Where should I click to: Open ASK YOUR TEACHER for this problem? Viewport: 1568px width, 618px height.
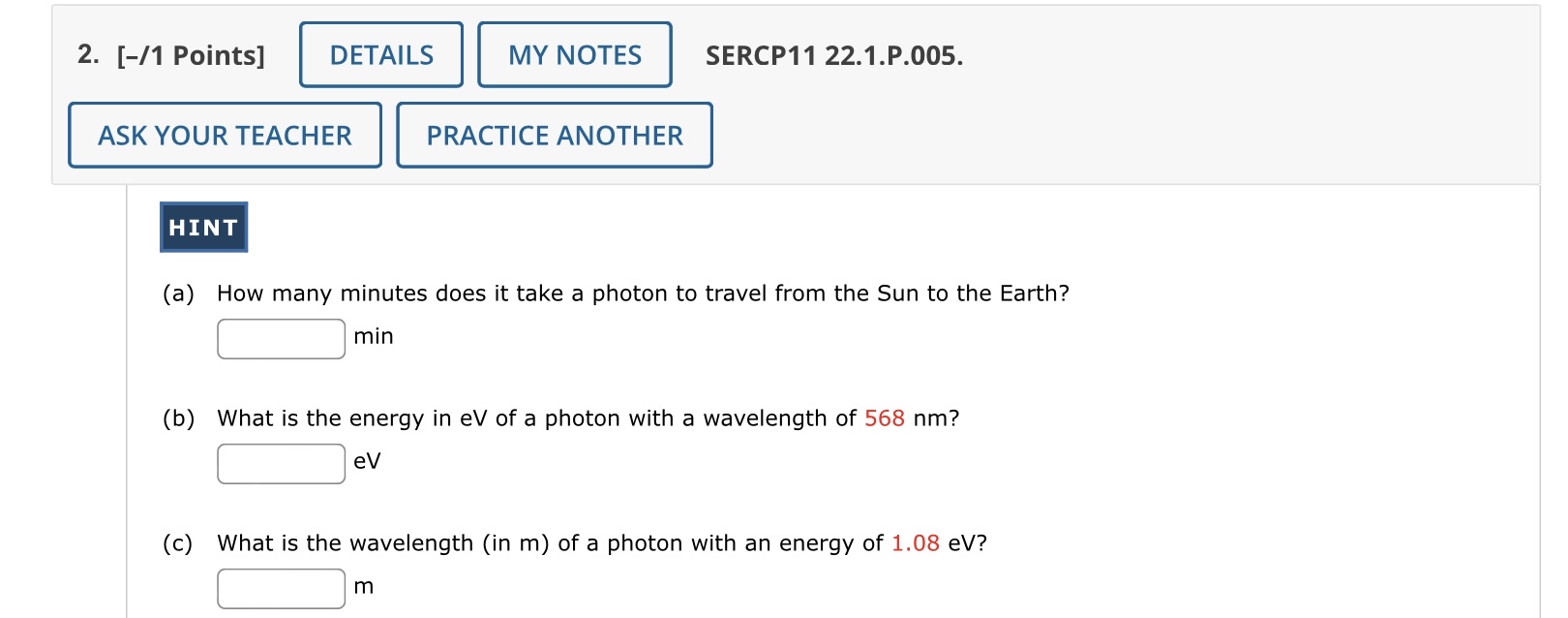[x=224, y=136]
